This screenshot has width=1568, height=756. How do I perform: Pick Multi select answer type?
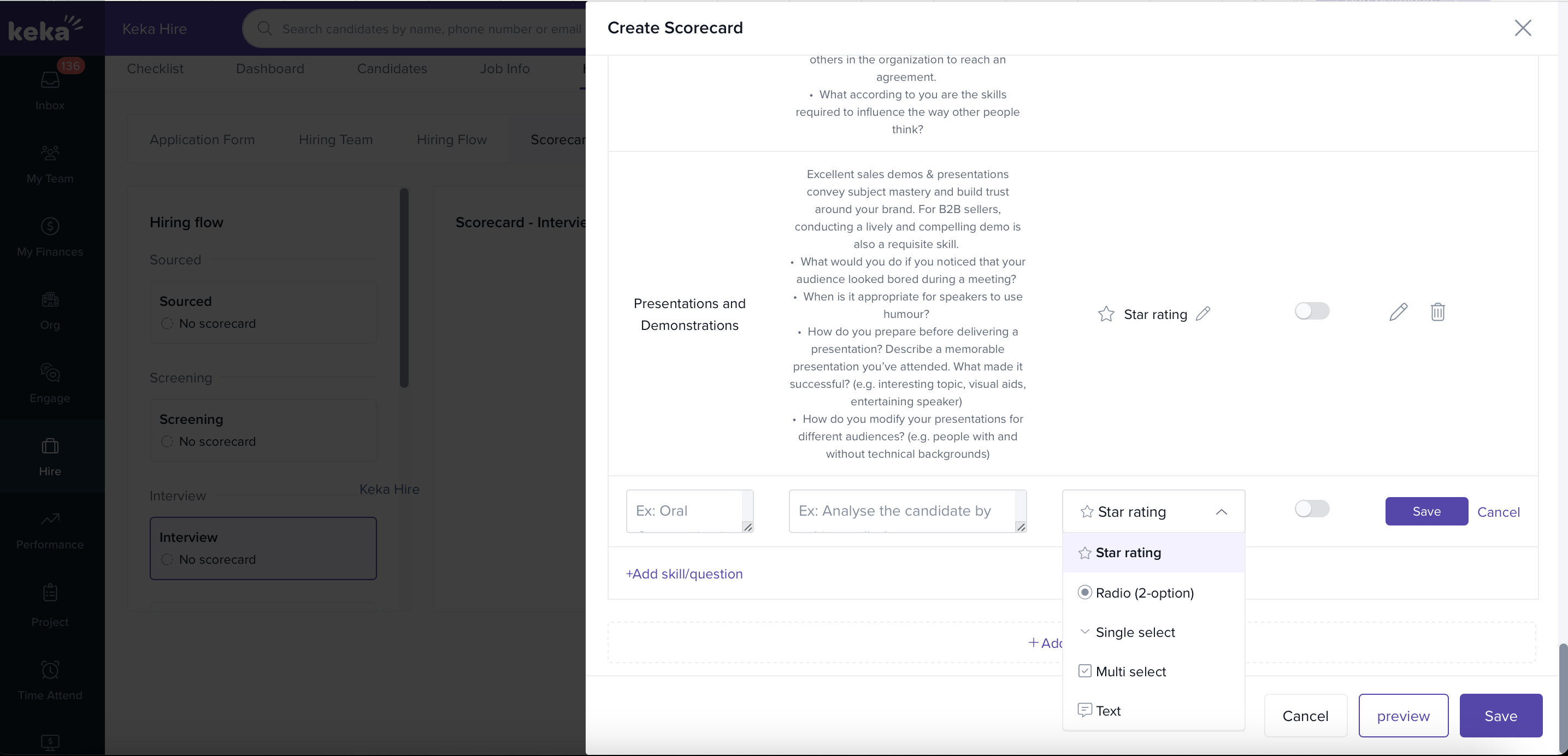1130,671
